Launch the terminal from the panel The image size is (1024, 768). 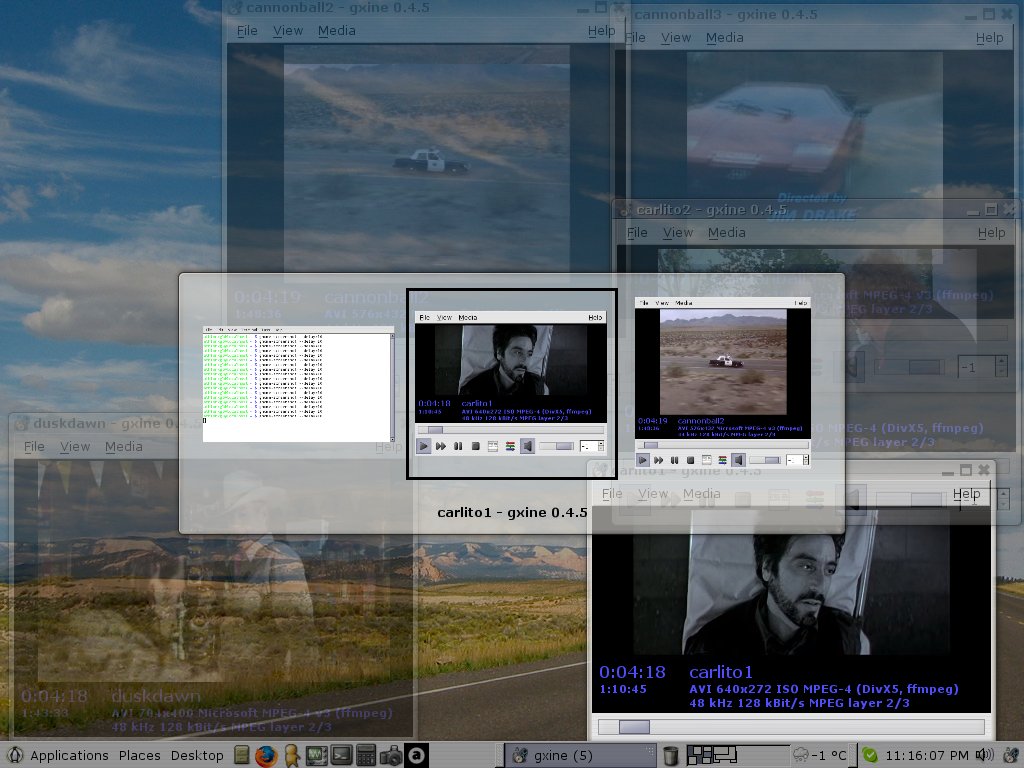[x=342, y=756]
